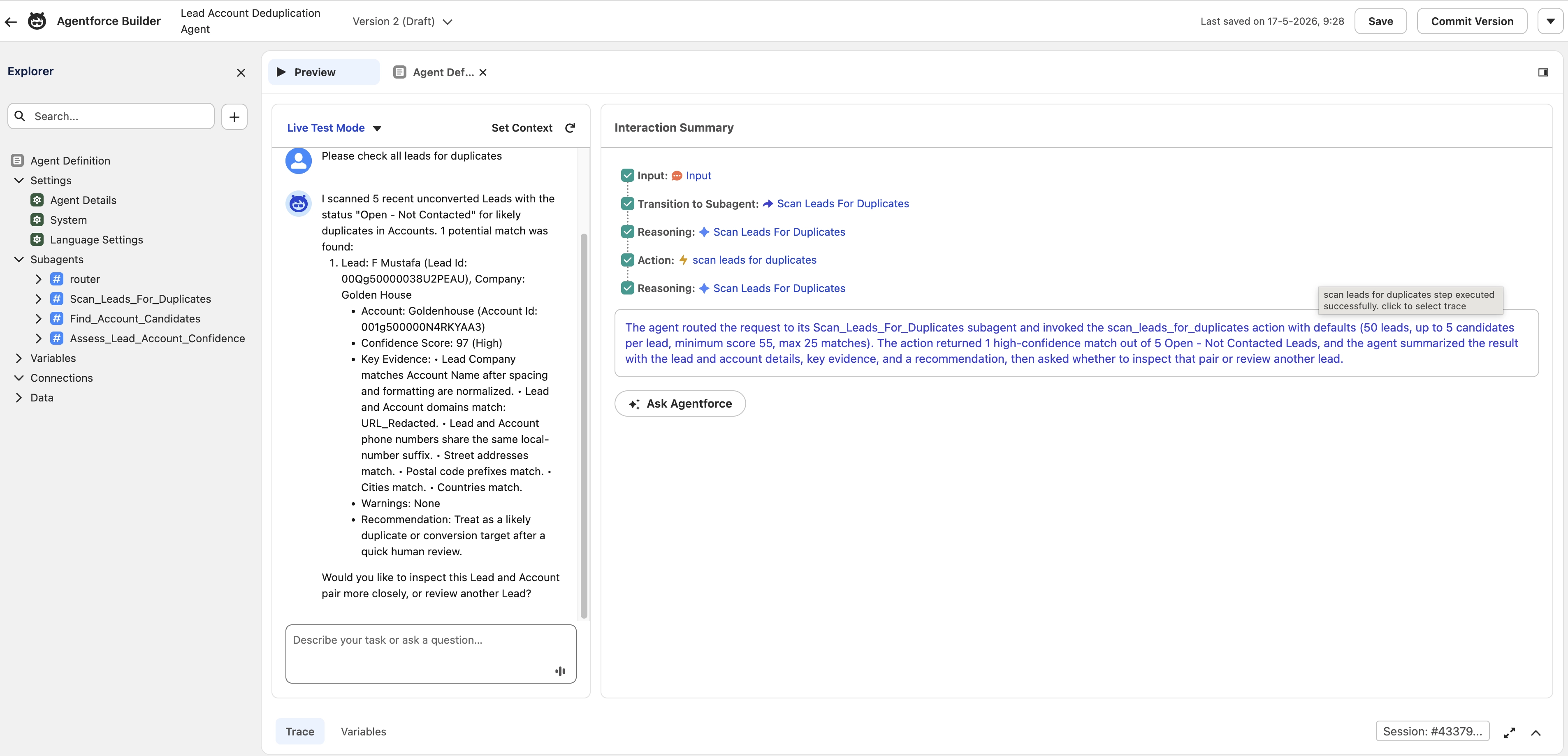Image resolution: width=1568 pixels, height=756 pixels.
Task: Switch to the Agent Def... tab
Action: pyautogui.click(x=434, y=72)
